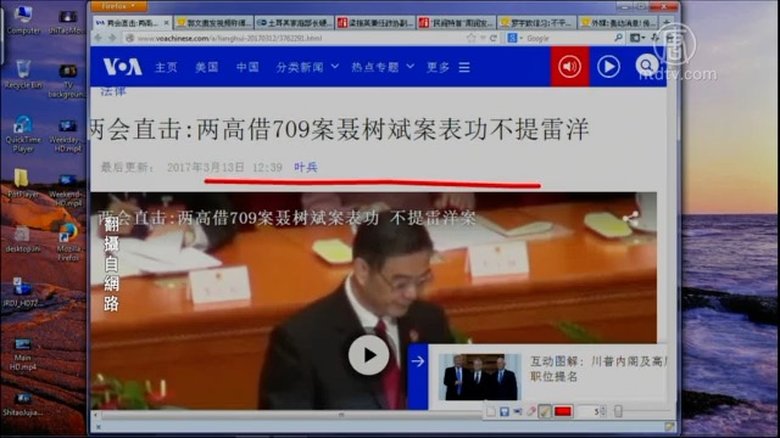Open the VOA search magnifier icon
This screenshot has width=780, height=438.
(648, 67)
